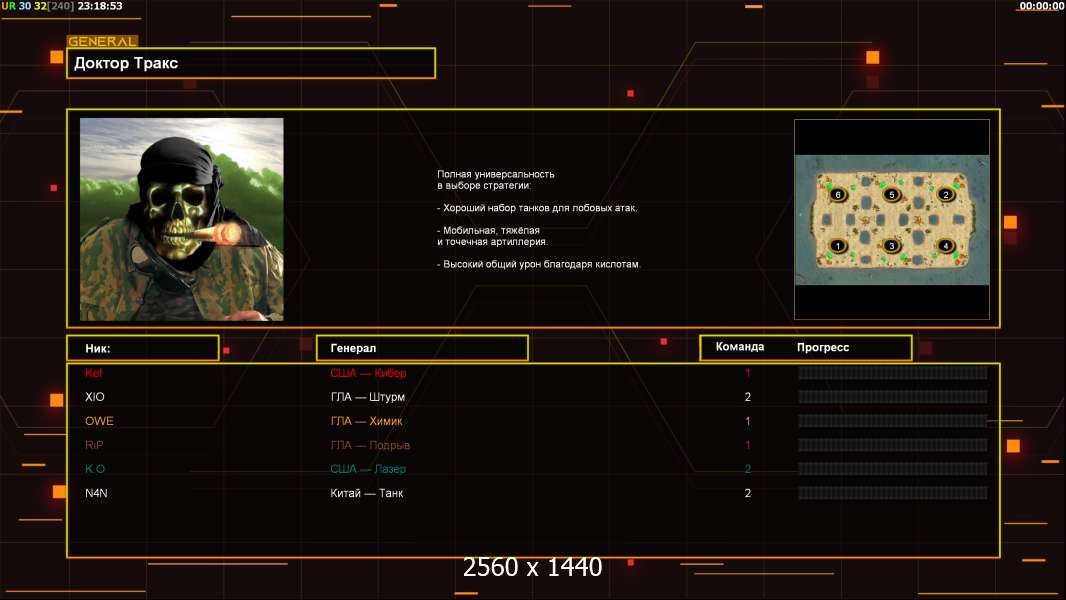Click the Доктор Тракс name field
Image resolution: width=1066 pixels, height=600 pixels.
pos(251,63)
